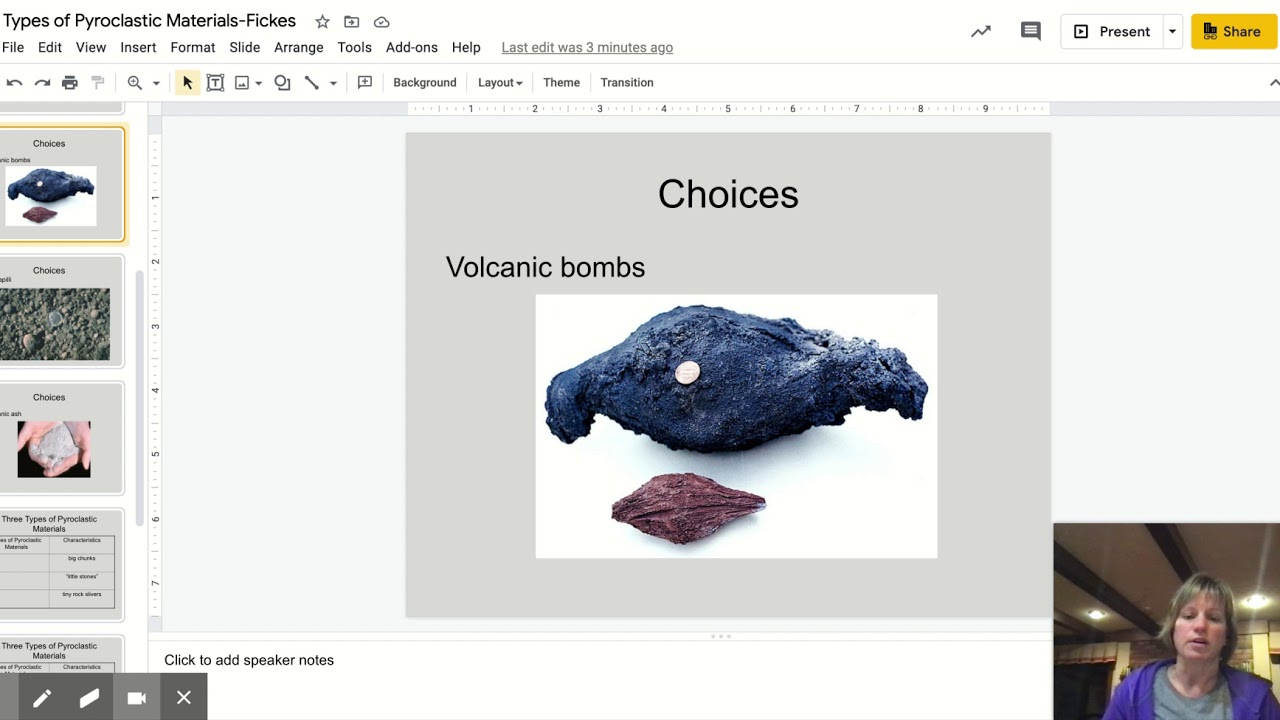Open the Slide menu

pos(245,47)
